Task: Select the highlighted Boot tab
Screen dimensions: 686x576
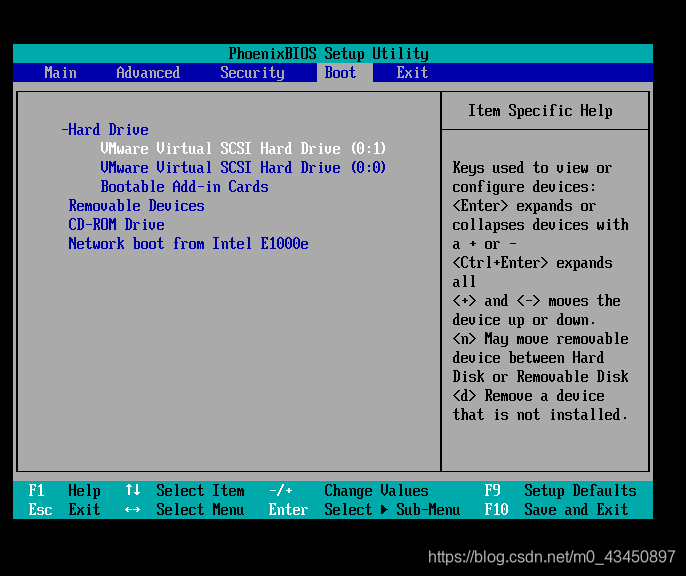Action: [344, 73]
